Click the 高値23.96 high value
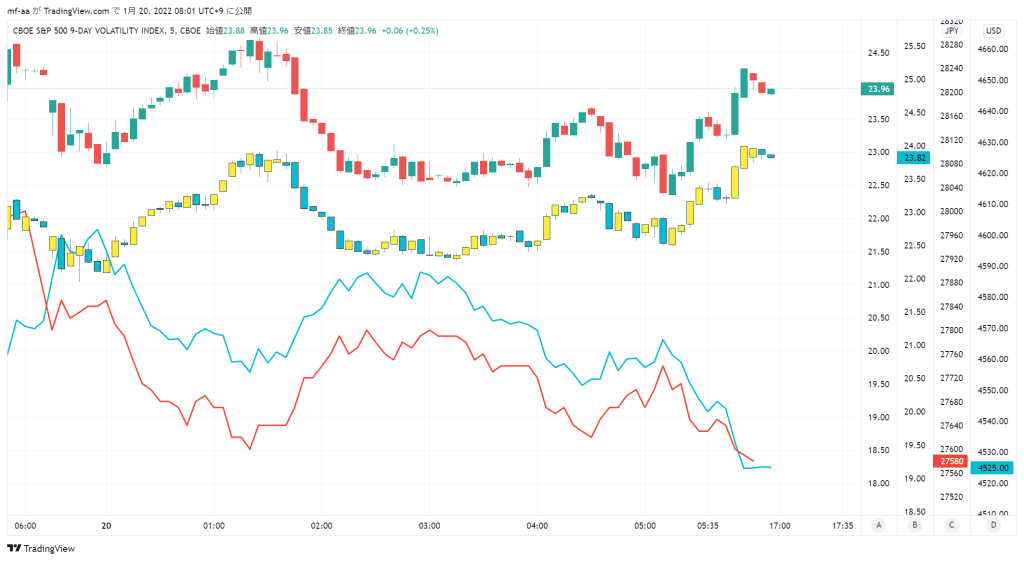The image size is (1024, 561). click(x=269, y=31)
